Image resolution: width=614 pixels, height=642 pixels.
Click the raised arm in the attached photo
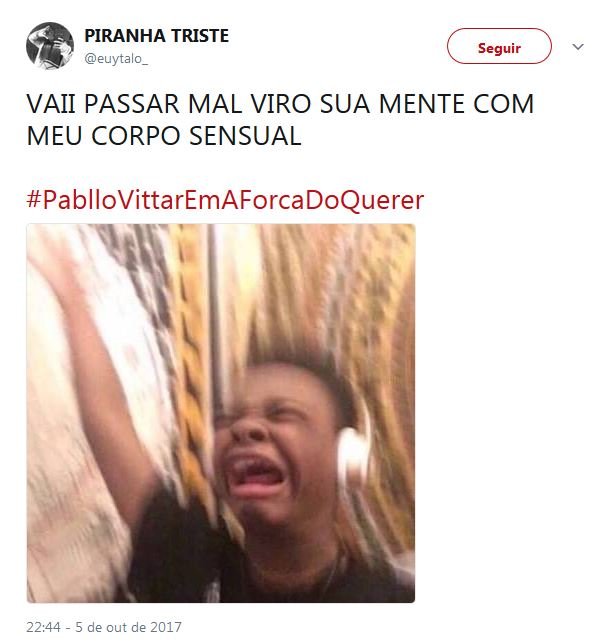pyautogui.click(x=98, y=368)
